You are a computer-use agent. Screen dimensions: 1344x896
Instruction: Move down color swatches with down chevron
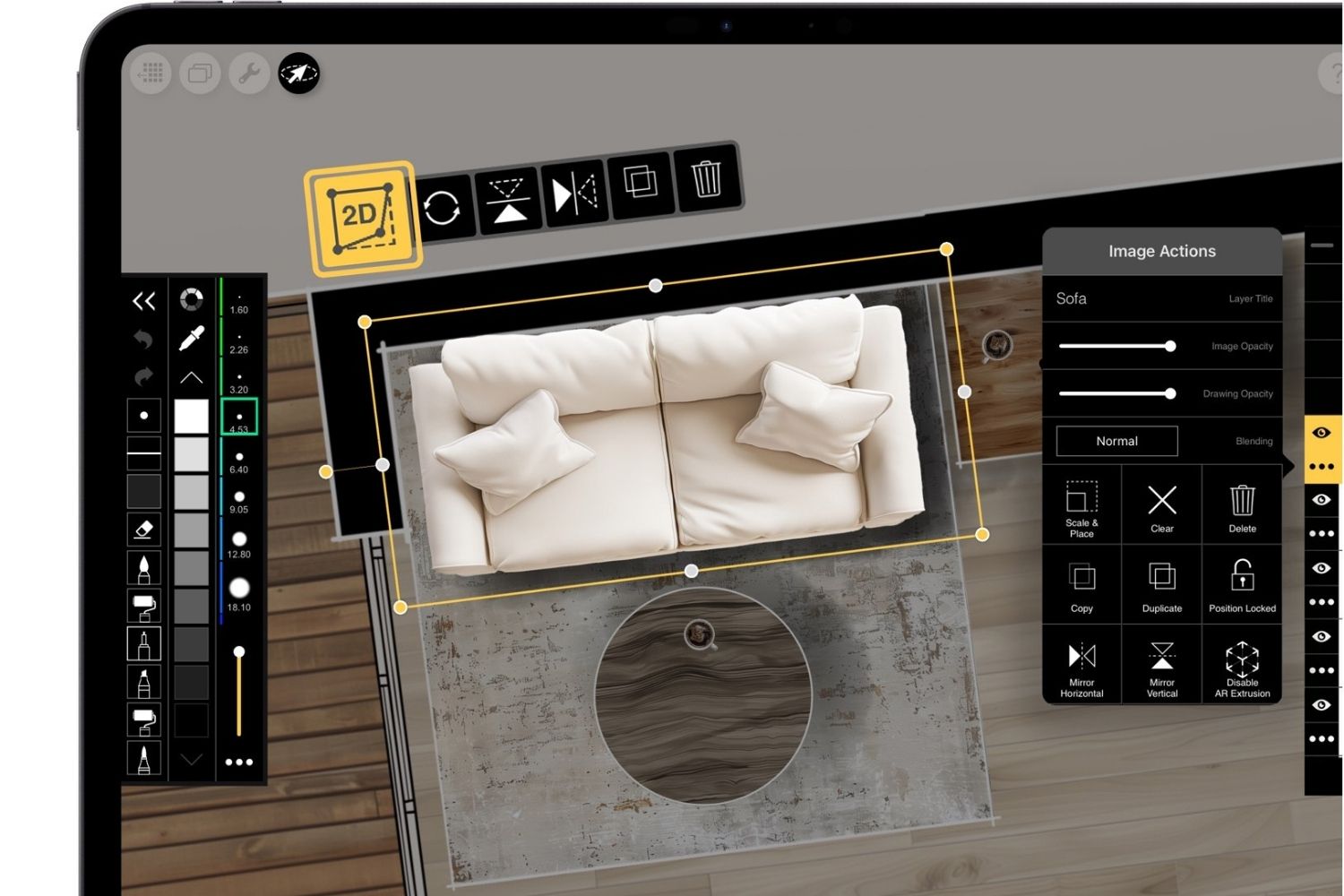point(191,759)
